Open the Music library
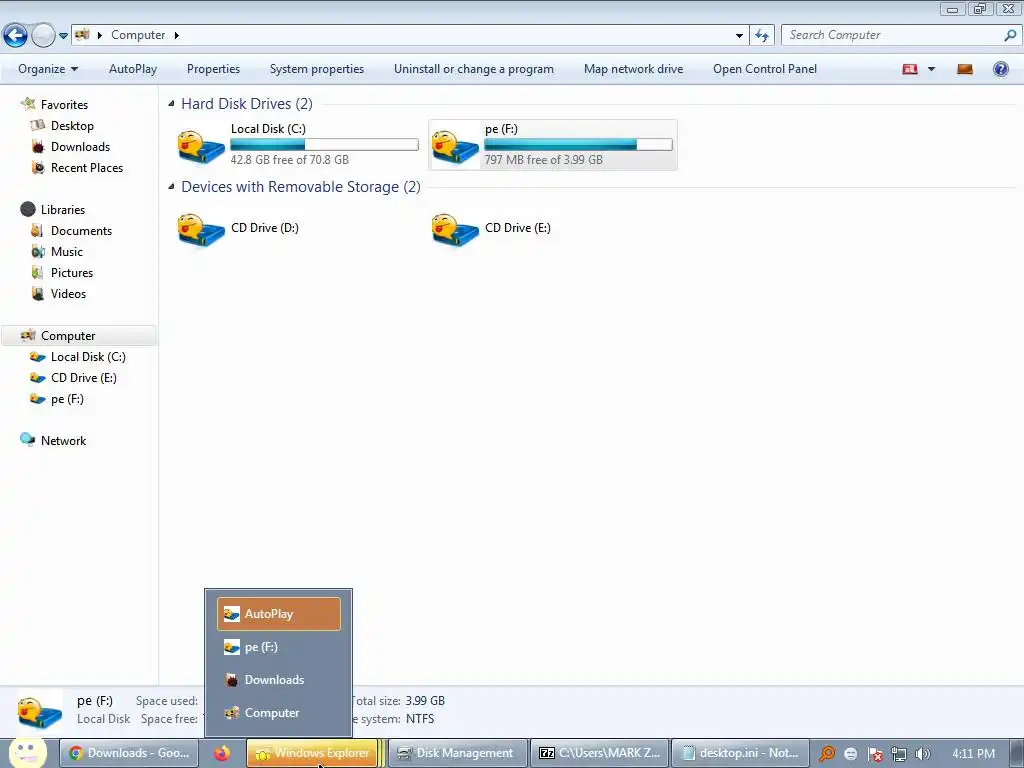1024x768 pixels. pos(67,251)
